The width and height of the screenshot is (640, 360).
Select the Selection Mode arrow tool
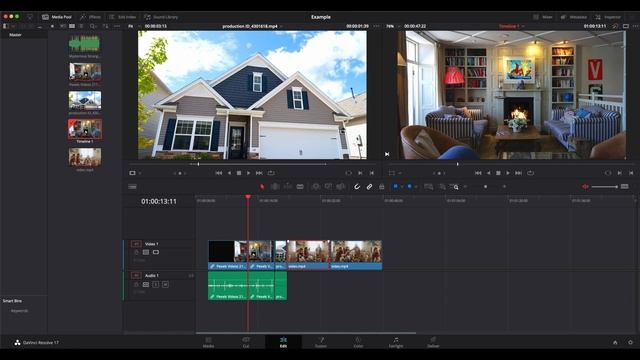coord(262,187)
